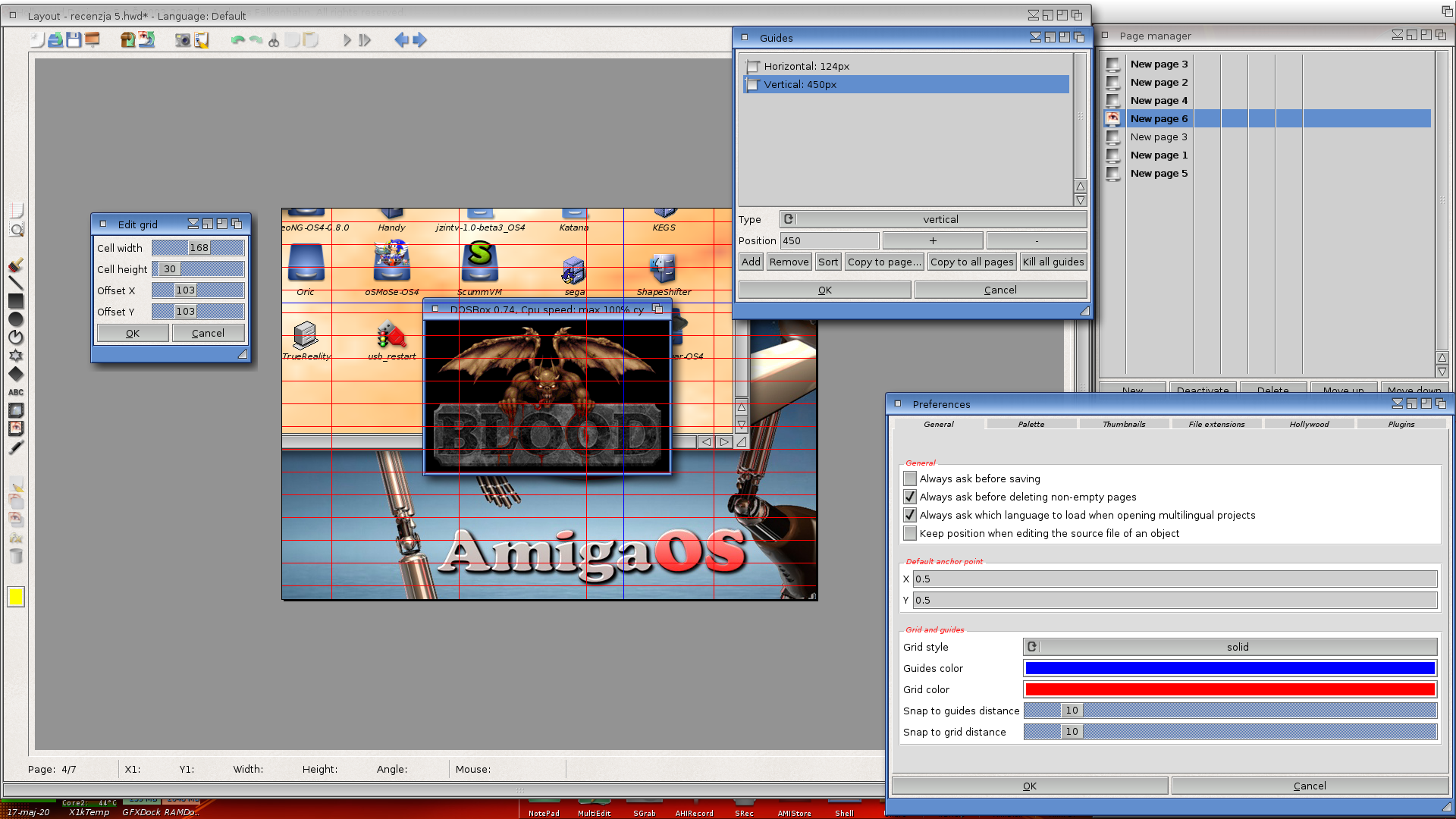Select the line drawing tool
The width and height of the screenshot is (1456, 819).
pyautogui.click(x=16, y=283)
